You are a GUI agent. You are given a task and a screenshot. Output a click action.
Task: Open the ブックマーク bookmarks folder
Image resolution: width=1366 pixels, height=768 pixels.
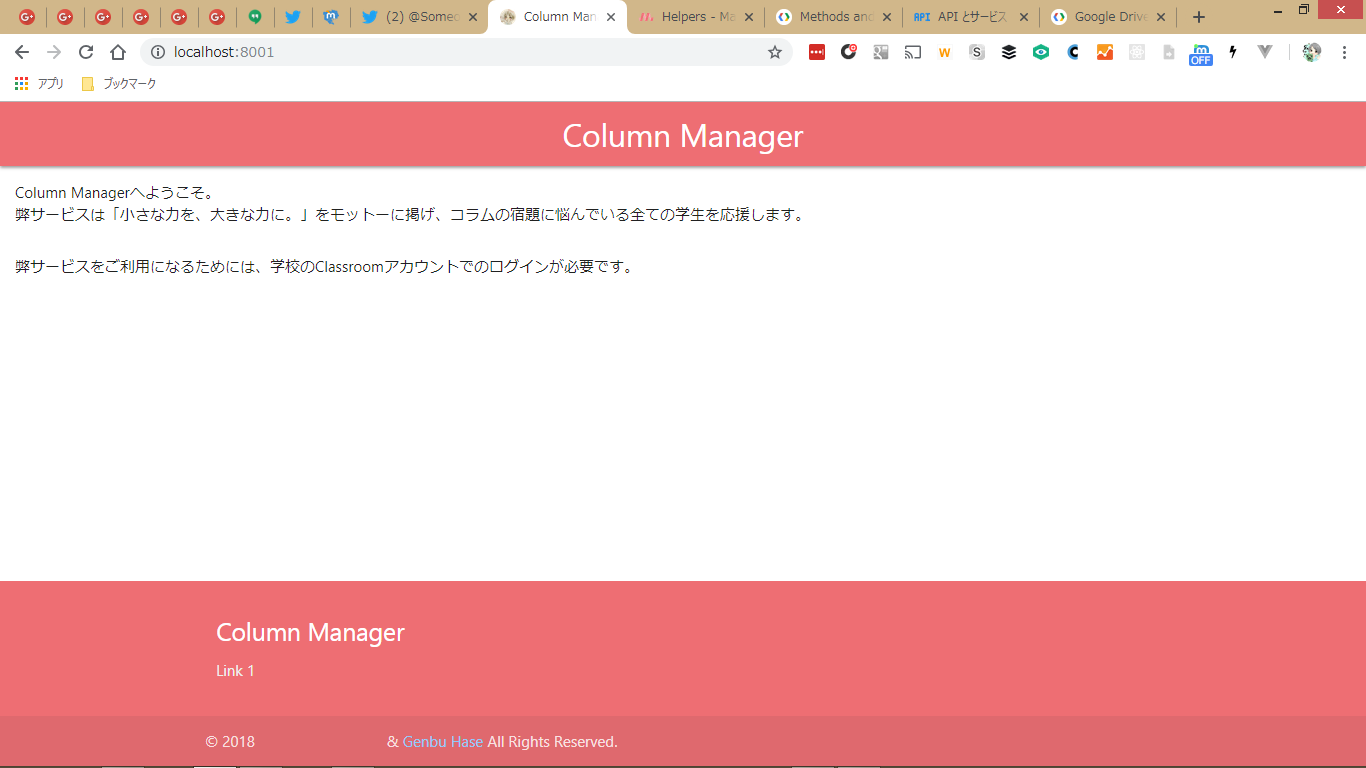[119, 84]
